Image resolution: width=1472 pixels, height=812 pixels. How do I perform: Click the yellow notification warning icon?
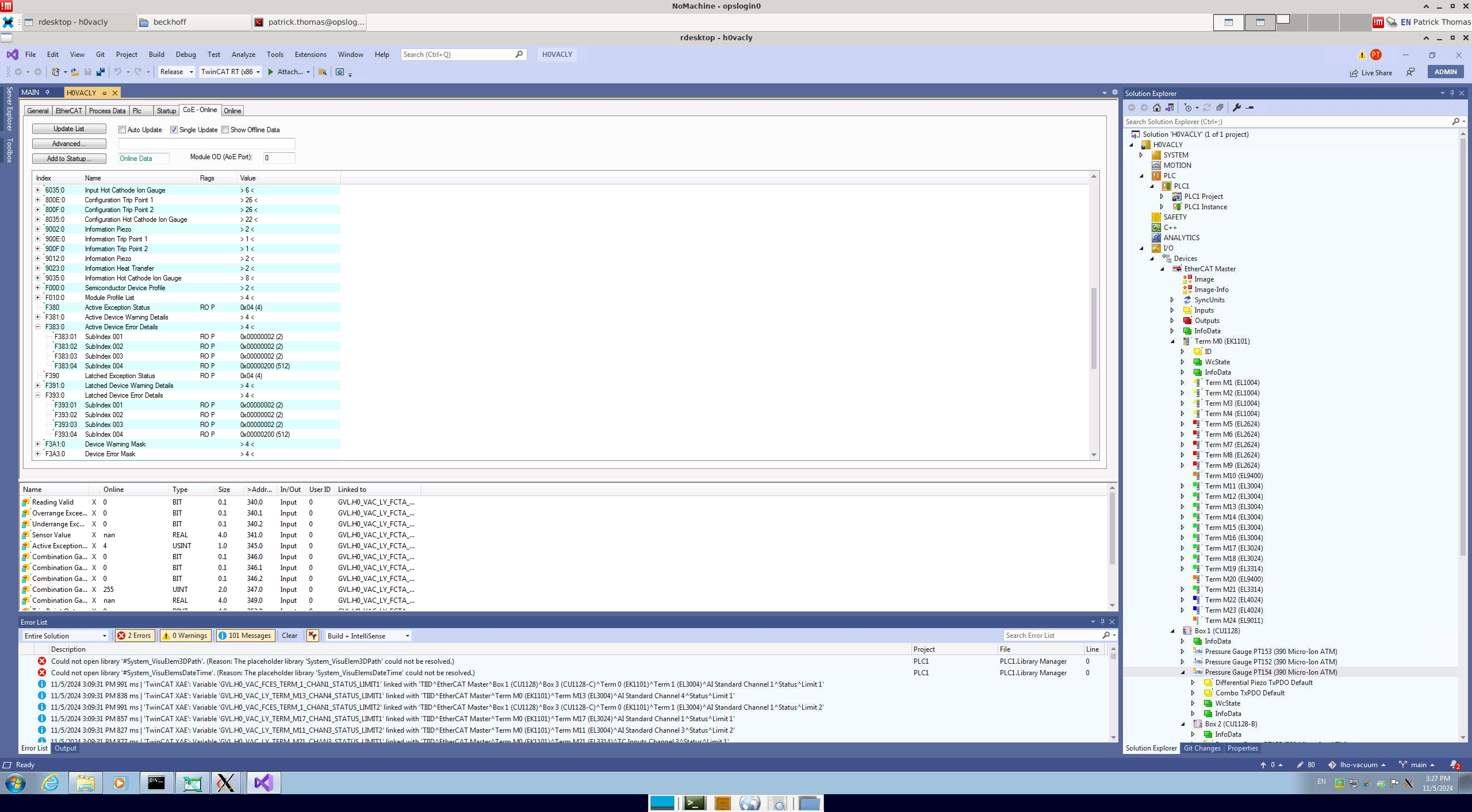coord(1362,55)
